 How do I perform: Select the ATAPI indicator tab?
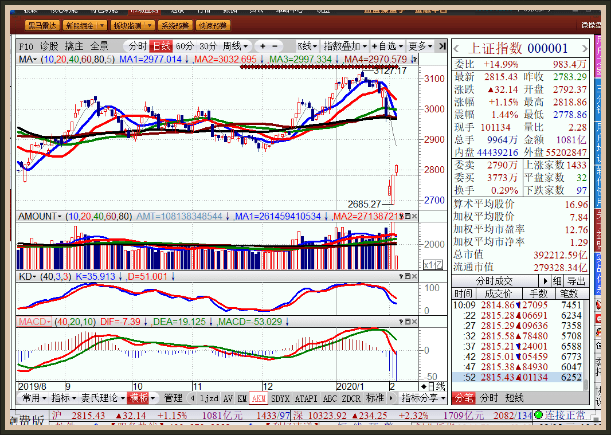point(306,398)
